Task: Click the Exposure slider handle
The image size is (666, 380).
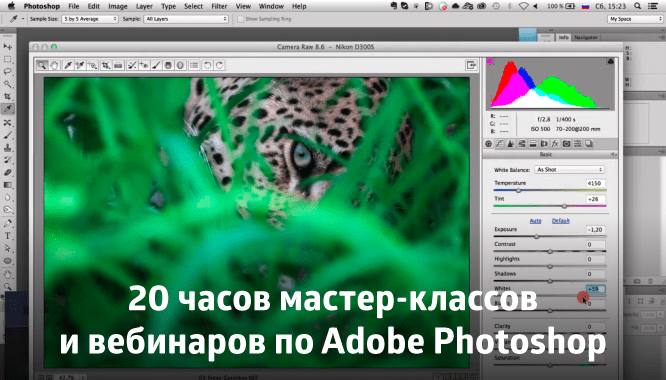Action: [x=536, y=236]
